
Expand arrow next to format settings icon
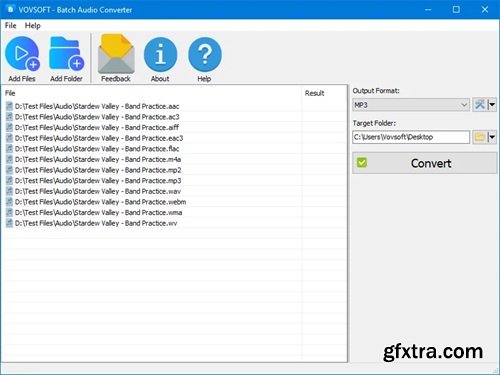pos(492,105)
